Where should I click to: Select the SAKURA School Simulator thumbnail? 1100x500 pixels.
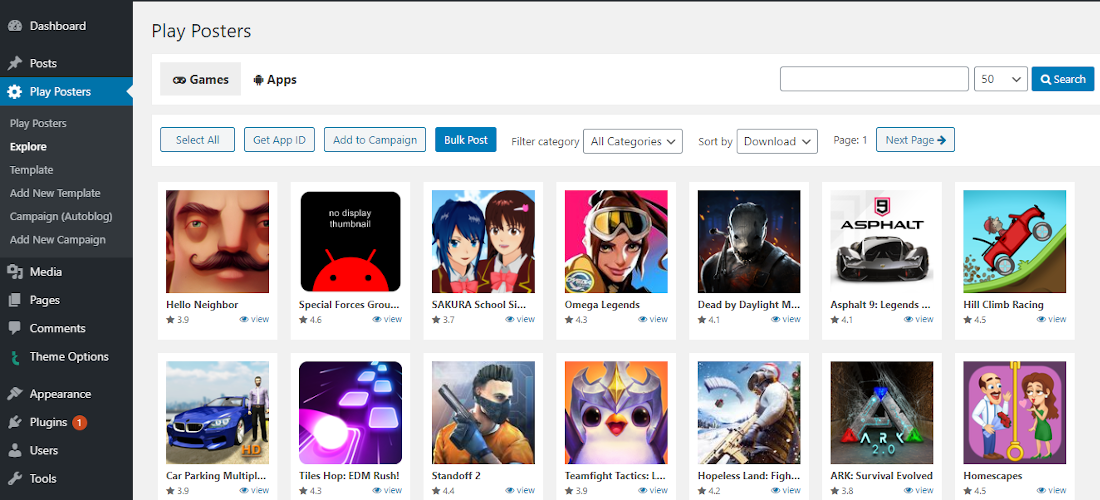[x=483, y=241]
